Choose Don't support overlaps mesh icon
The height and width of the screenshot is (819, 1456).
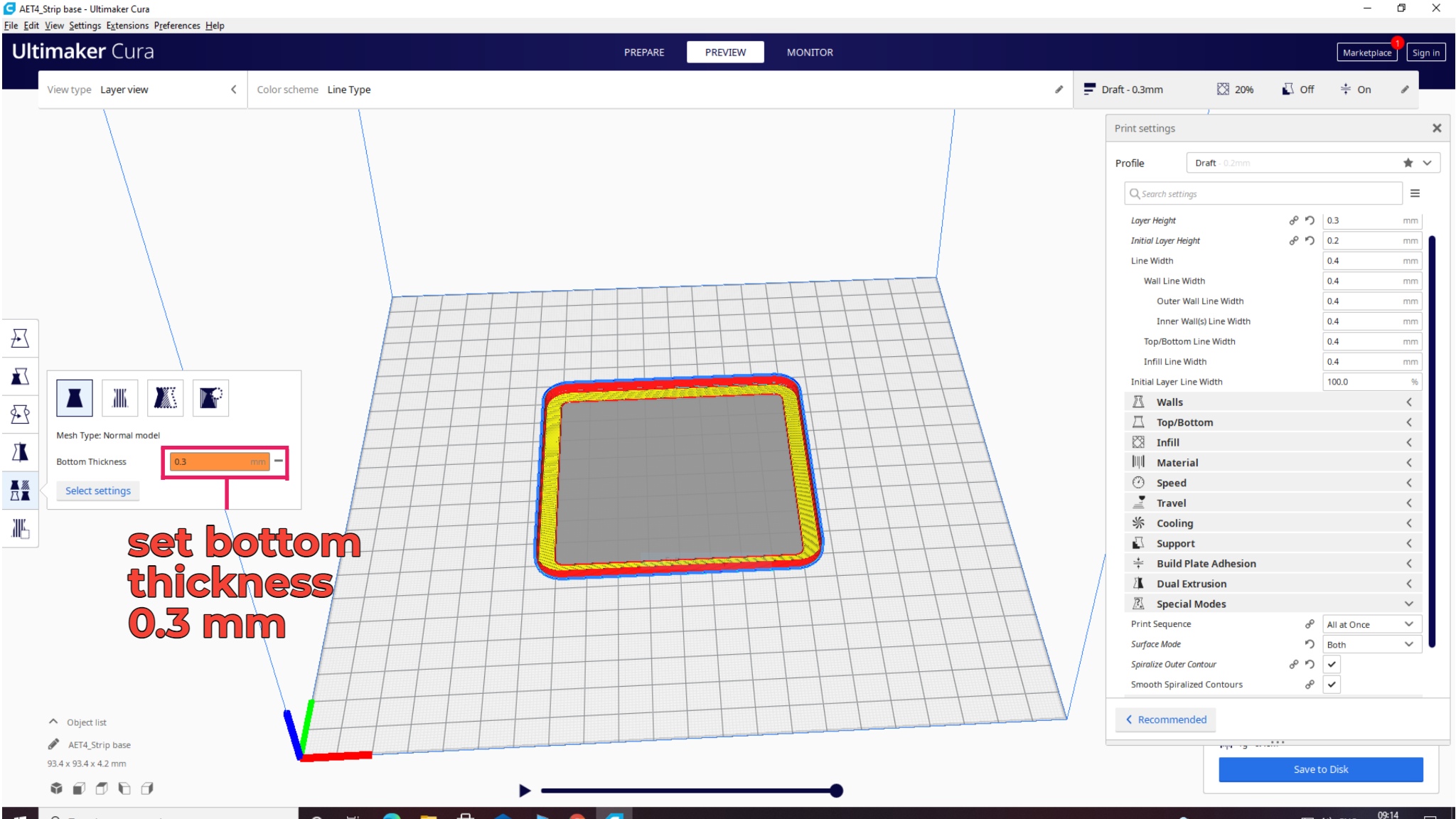pos(210,397)
